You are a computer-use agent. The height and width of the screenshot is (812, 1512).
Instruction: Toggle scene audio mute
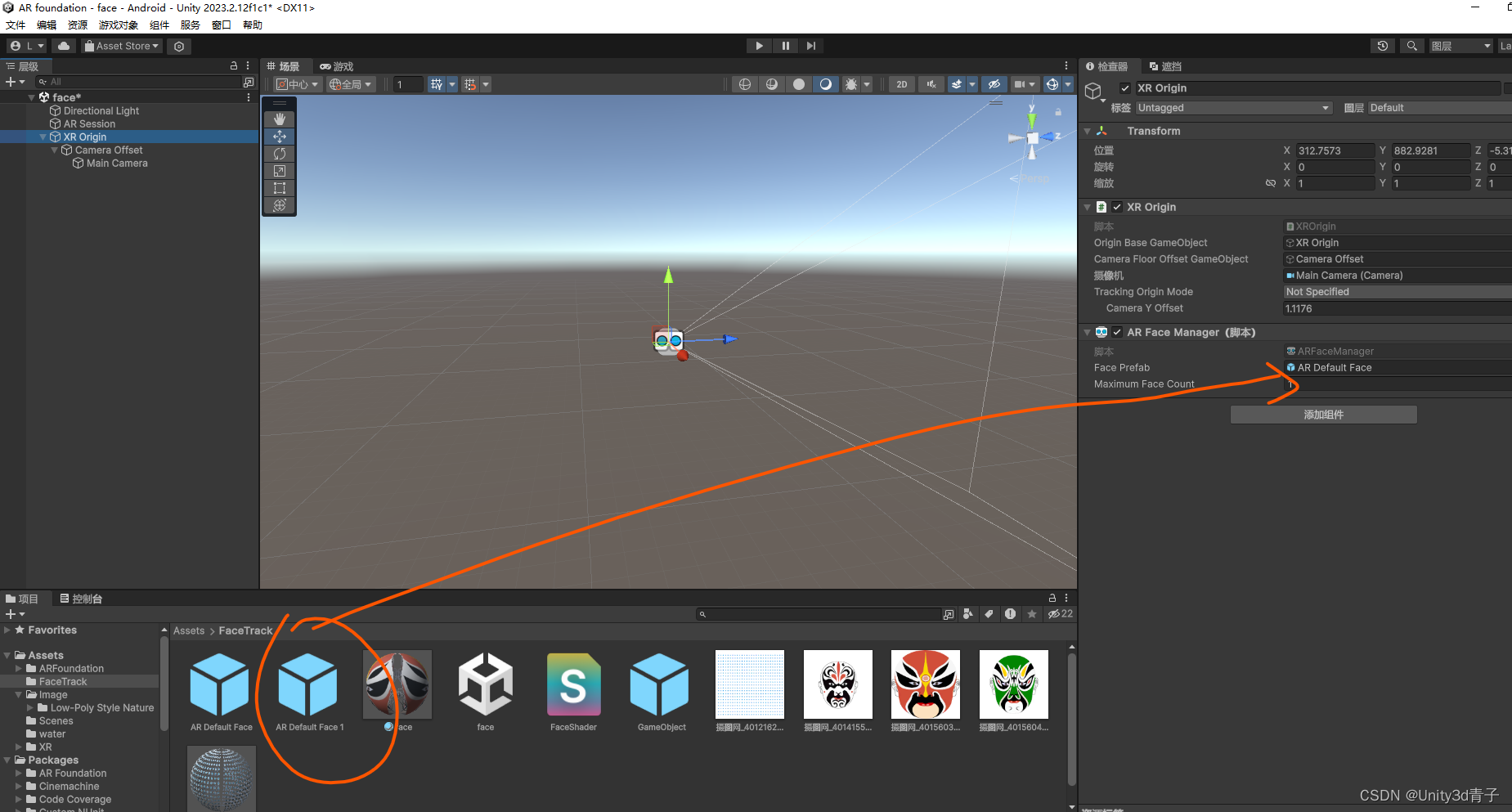[931, 84]
